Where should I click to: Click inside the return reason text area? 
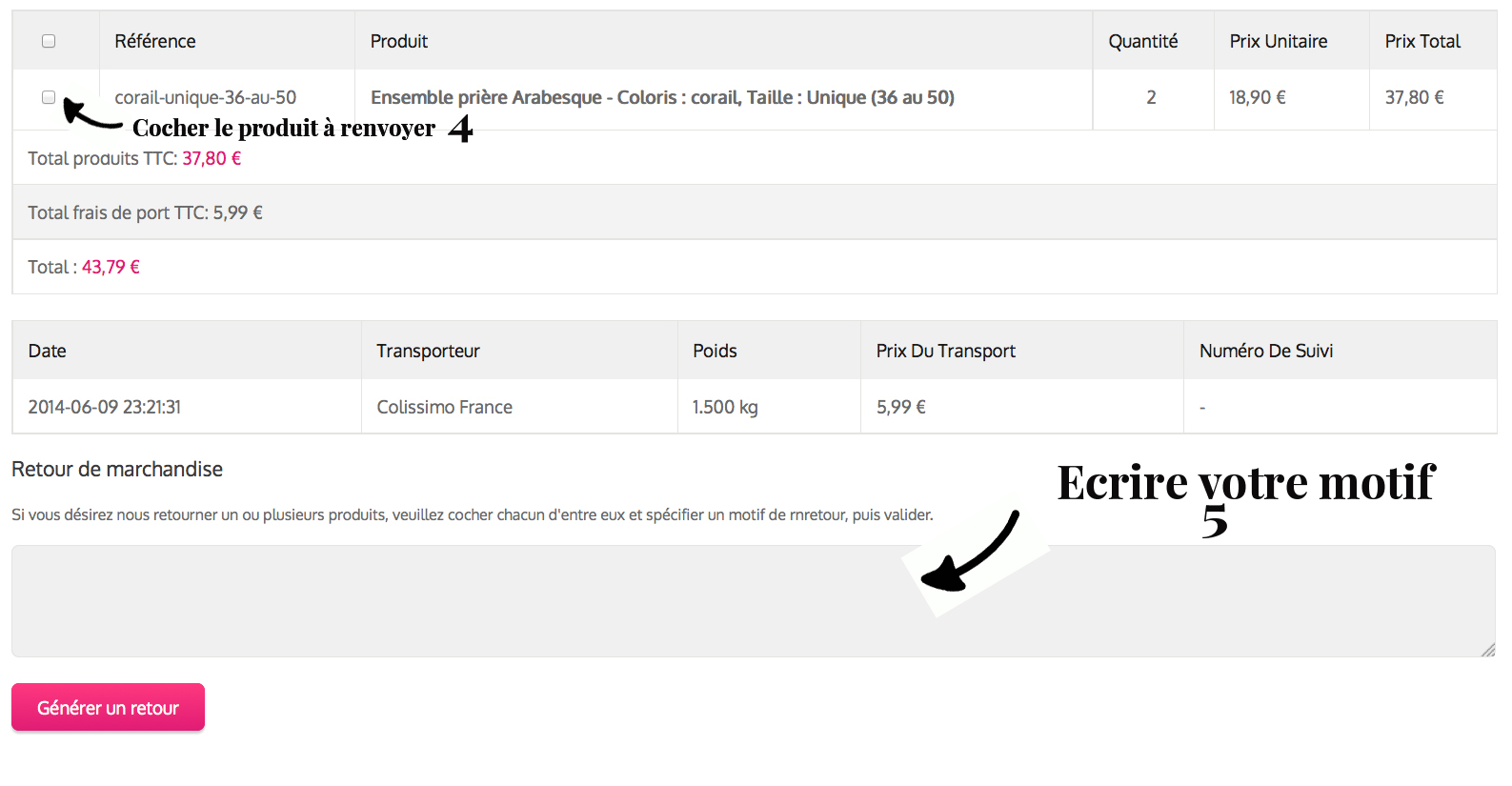(572, 601)
